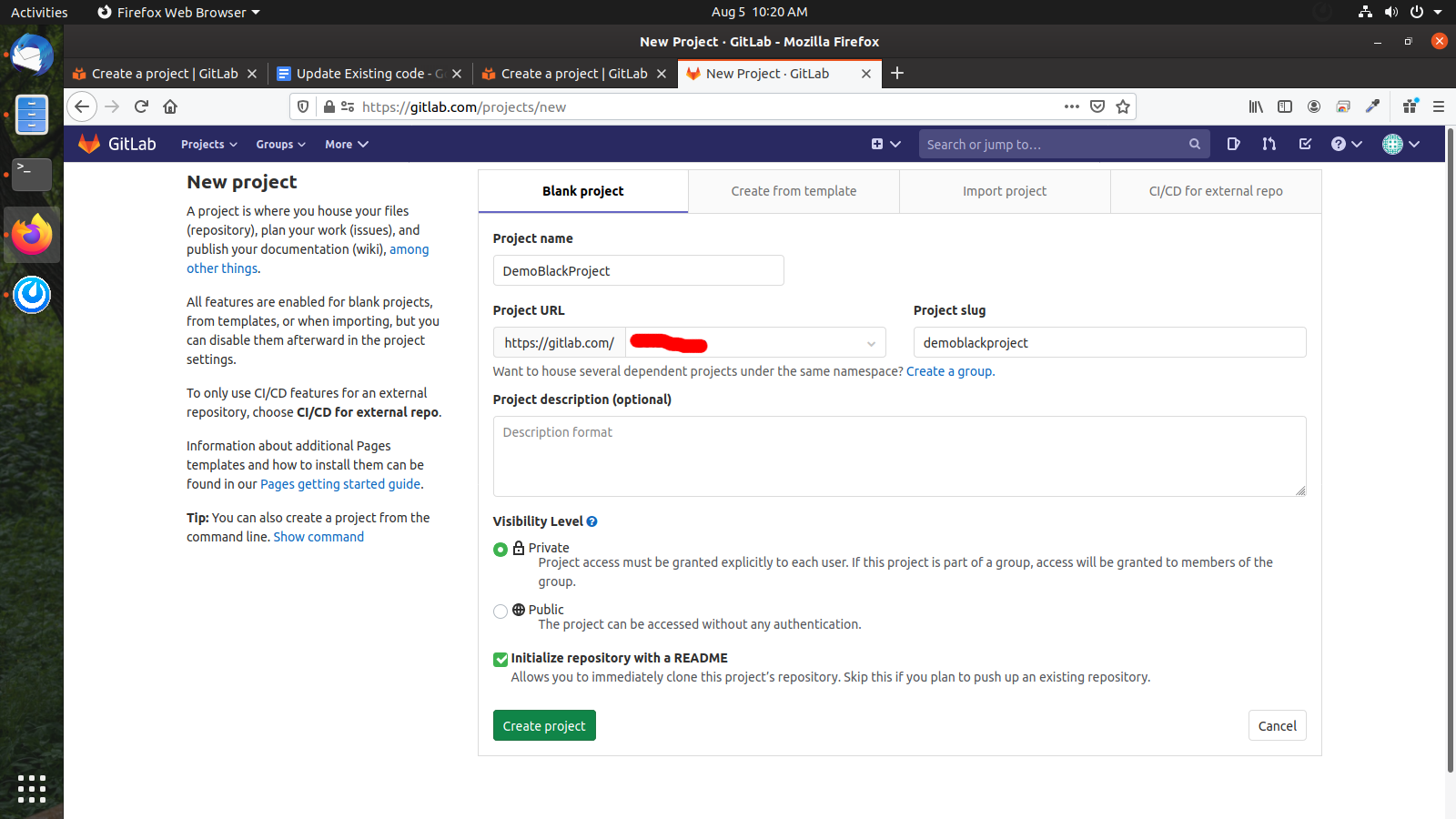This screenshot has width=1456, height=819.
Task: Click the GitLab fox logo
Action: point(89,144)
